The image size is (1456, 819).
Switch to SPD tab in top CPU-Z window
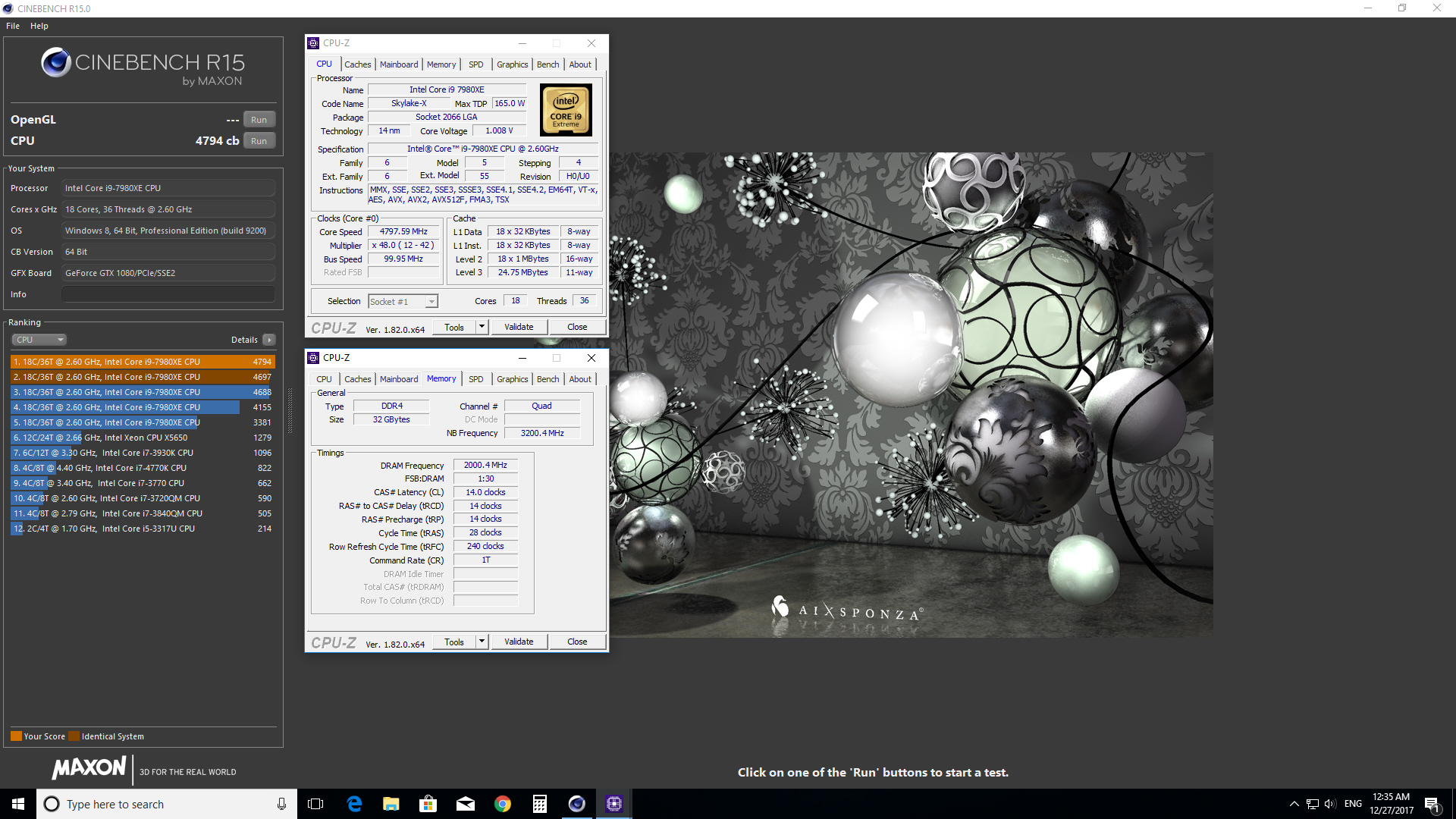[x=475, y=64]
